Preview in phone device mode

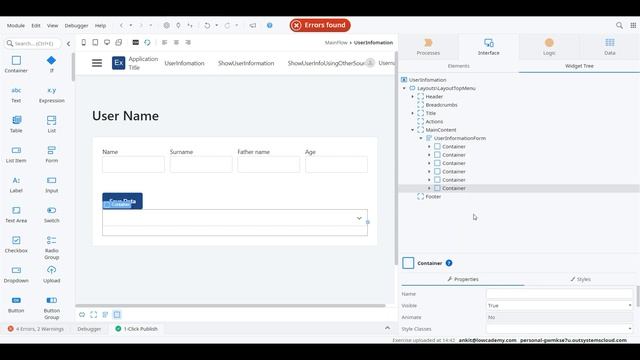[x=84, y=42]
